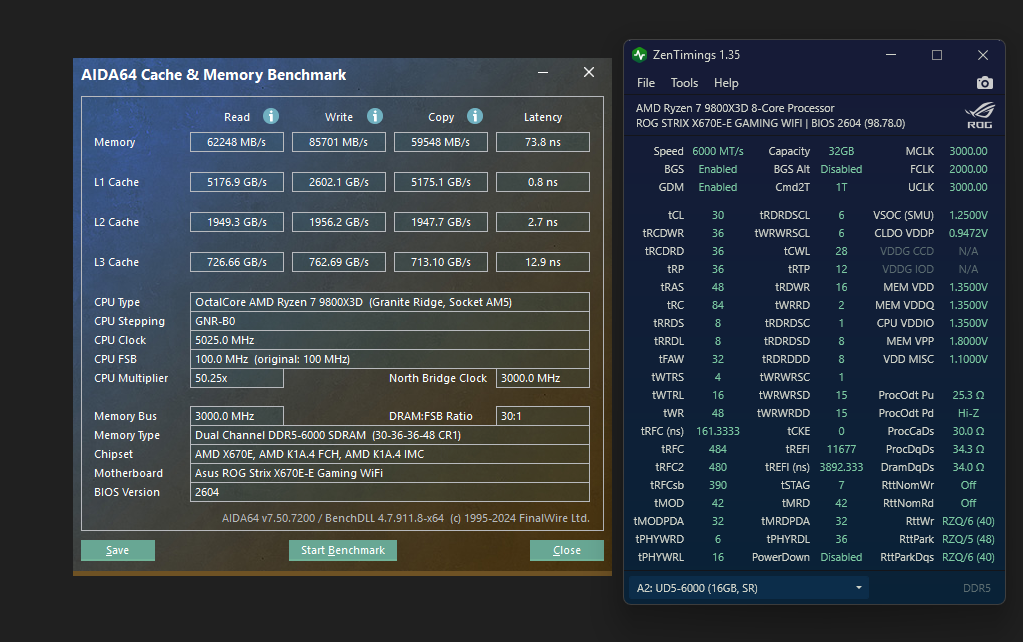Viewport: 1023px width, 642px height.
Task: Click the BIOS Version field 2604
Action: 389,492
